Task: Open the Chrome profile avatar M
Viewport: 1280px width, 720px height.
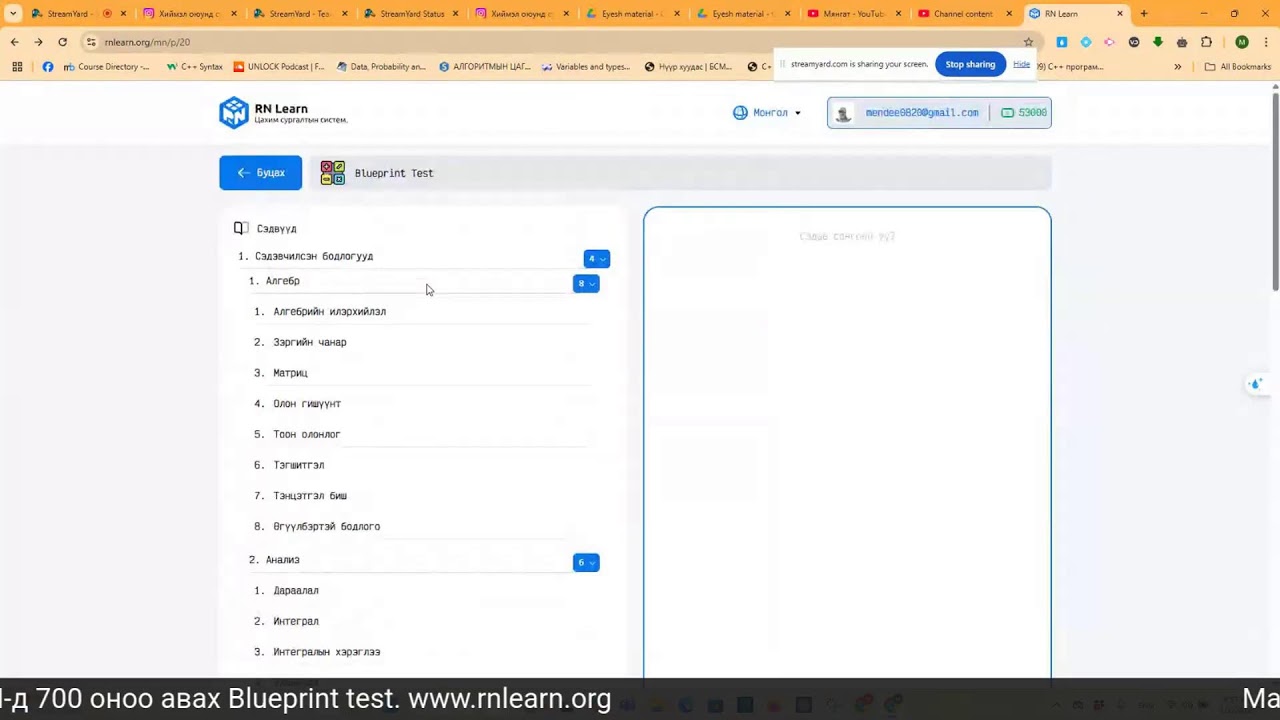Action: coord(1242,42)
